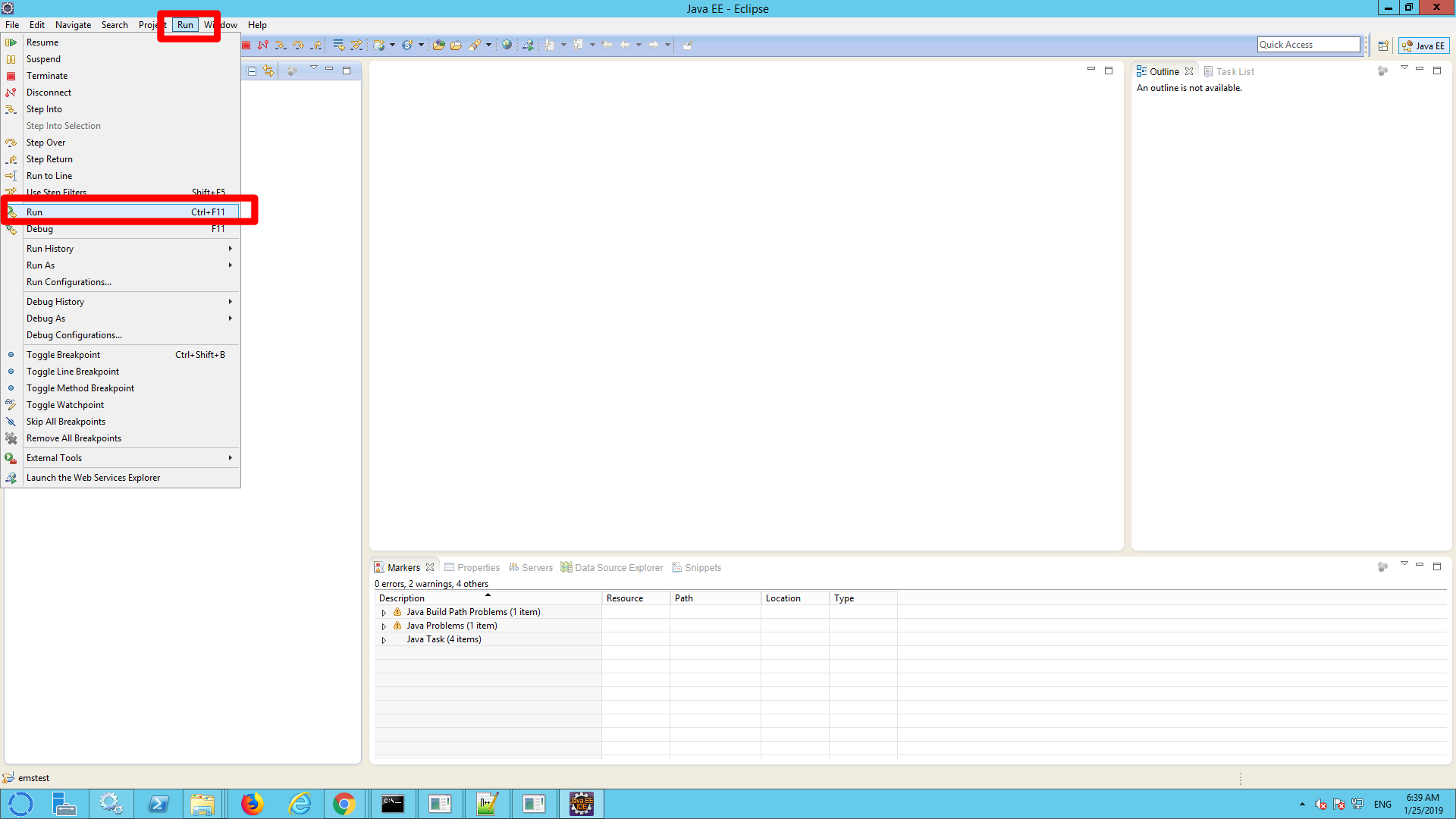Click the Forward navigation arrow in toolbar
The width and height of the screenshot is (1456, 819).
click(653, 45)
